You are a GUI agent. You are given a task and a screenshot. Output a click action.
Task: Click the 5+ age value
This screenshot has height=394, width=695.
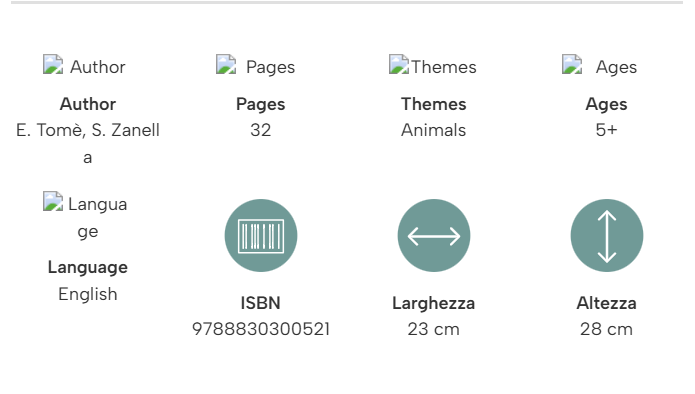606,130
